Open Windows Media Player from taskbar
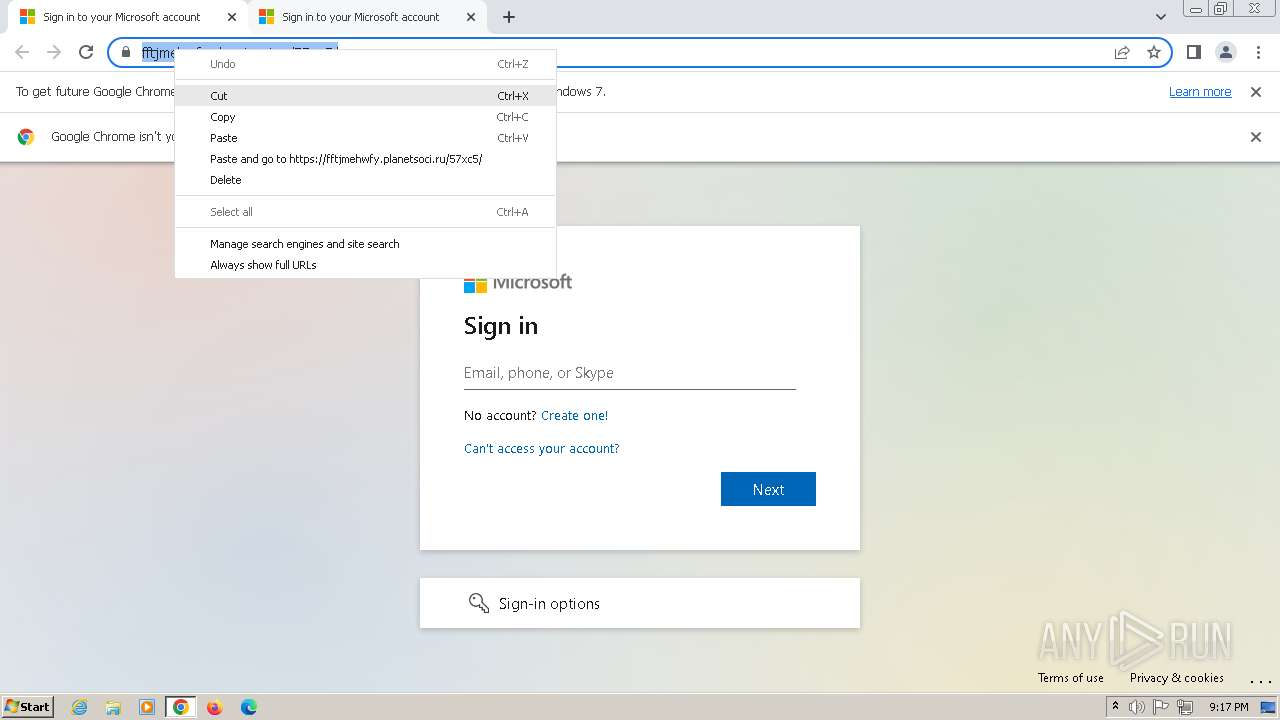Viewport: 1280px width, 720px height. 147,707
